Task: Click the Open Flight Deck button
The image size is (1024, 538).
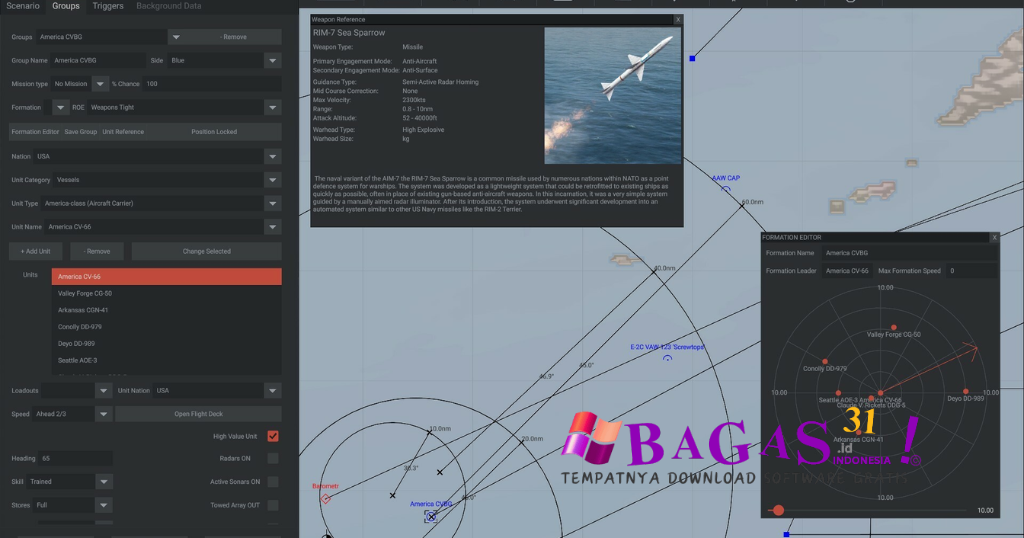Action: (x=199, y=414)
